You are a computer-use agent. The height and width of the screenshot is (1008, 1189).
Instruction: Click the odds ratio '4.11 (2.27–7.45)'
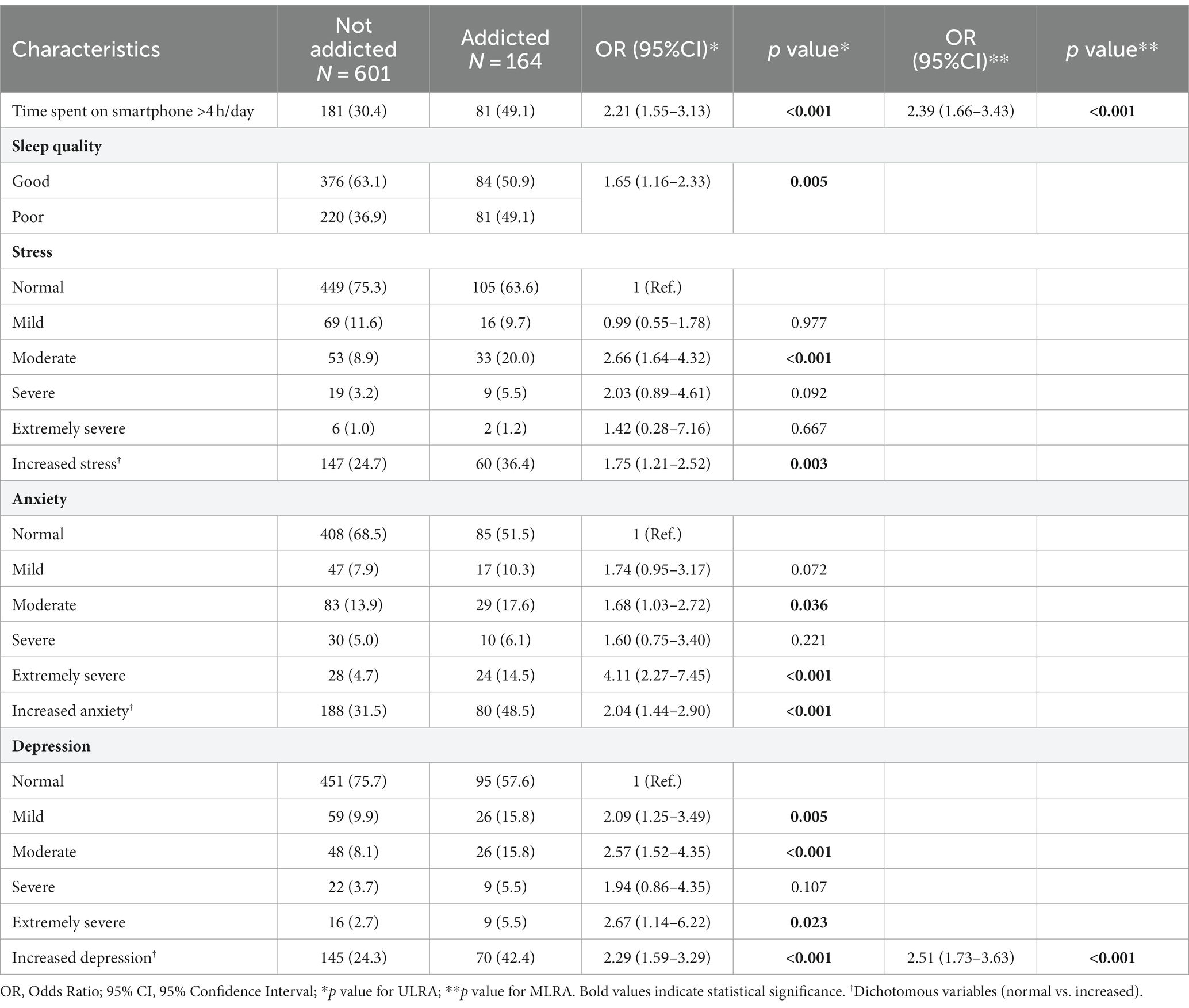point(657,676)
